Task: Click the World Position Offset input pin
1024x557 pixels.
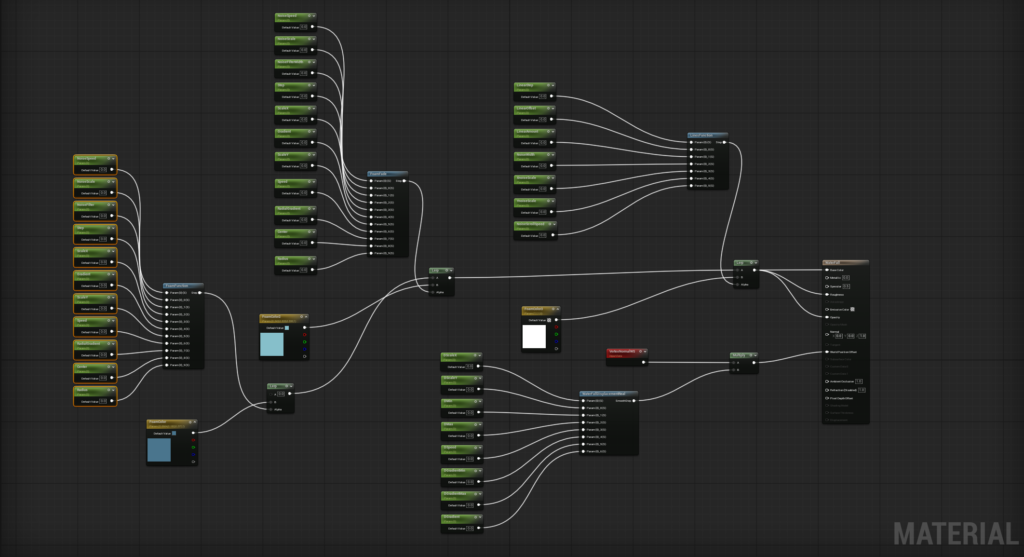Action: (827, 352)
